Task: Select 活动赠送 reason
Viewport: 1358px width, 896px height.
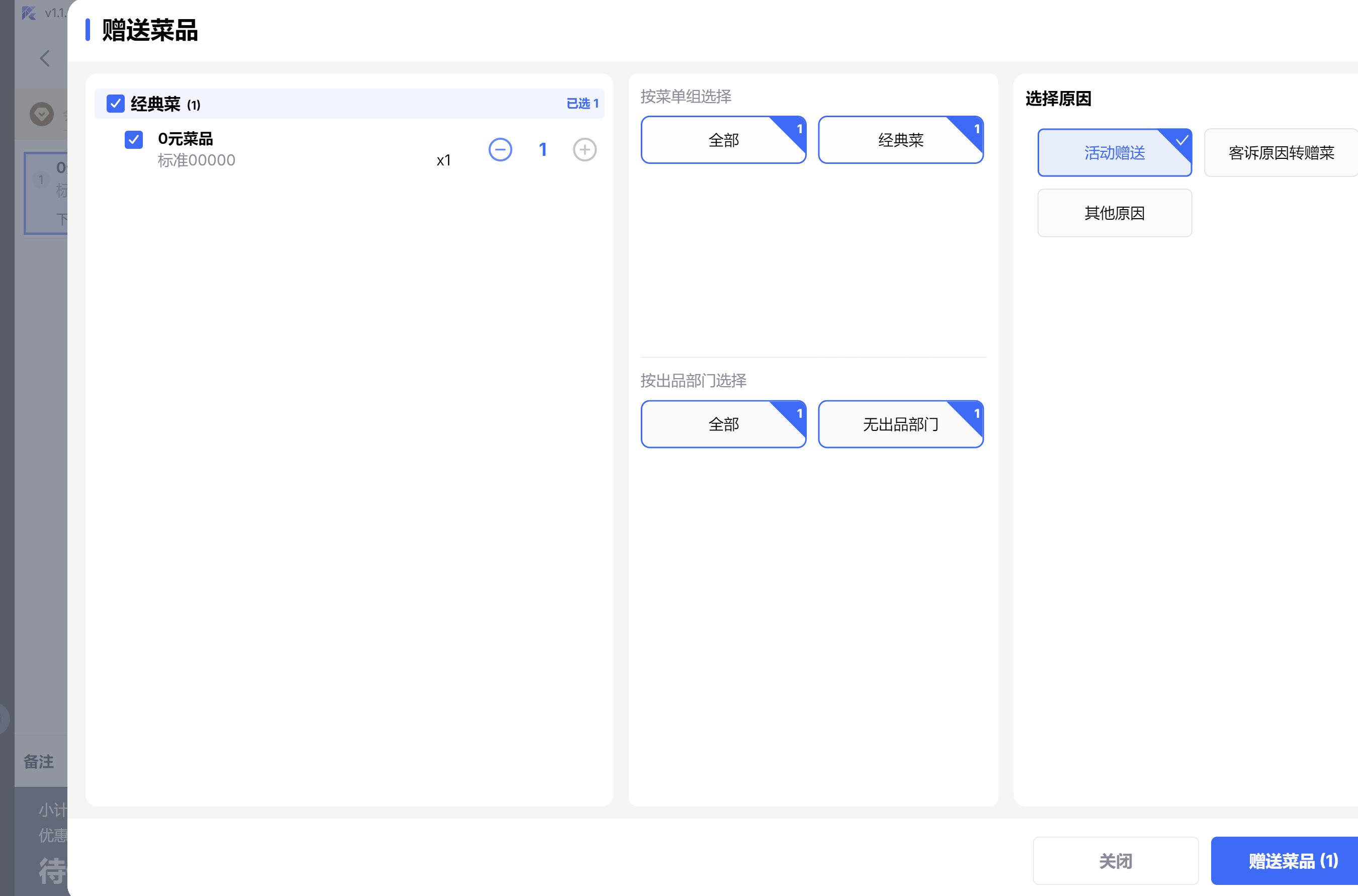Action: pos(1114,152)
